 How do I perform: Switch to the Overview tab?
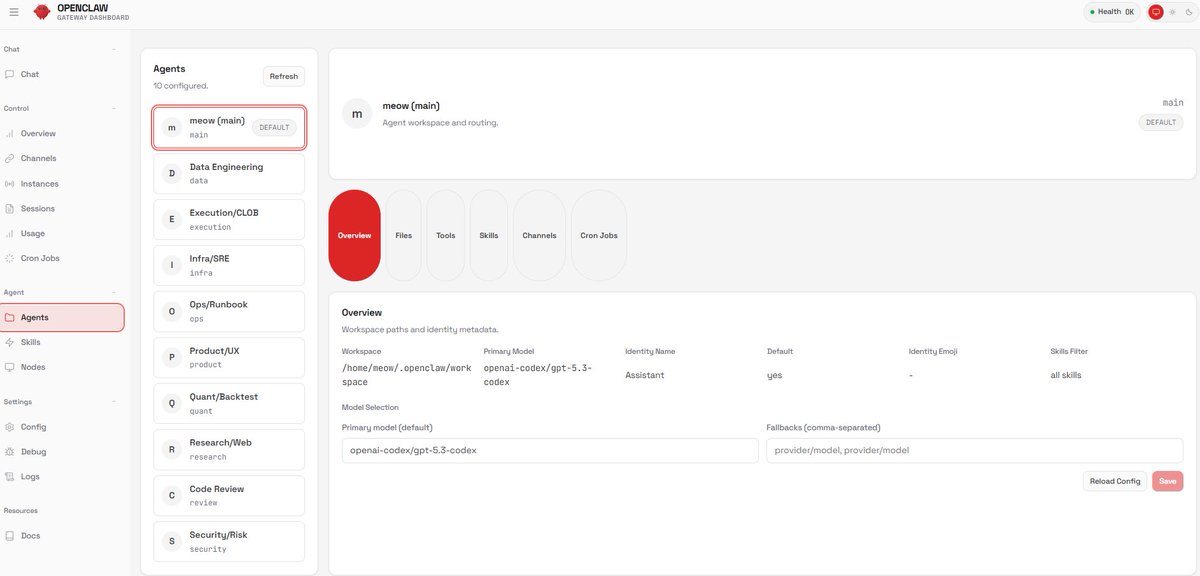coord(355,235)
